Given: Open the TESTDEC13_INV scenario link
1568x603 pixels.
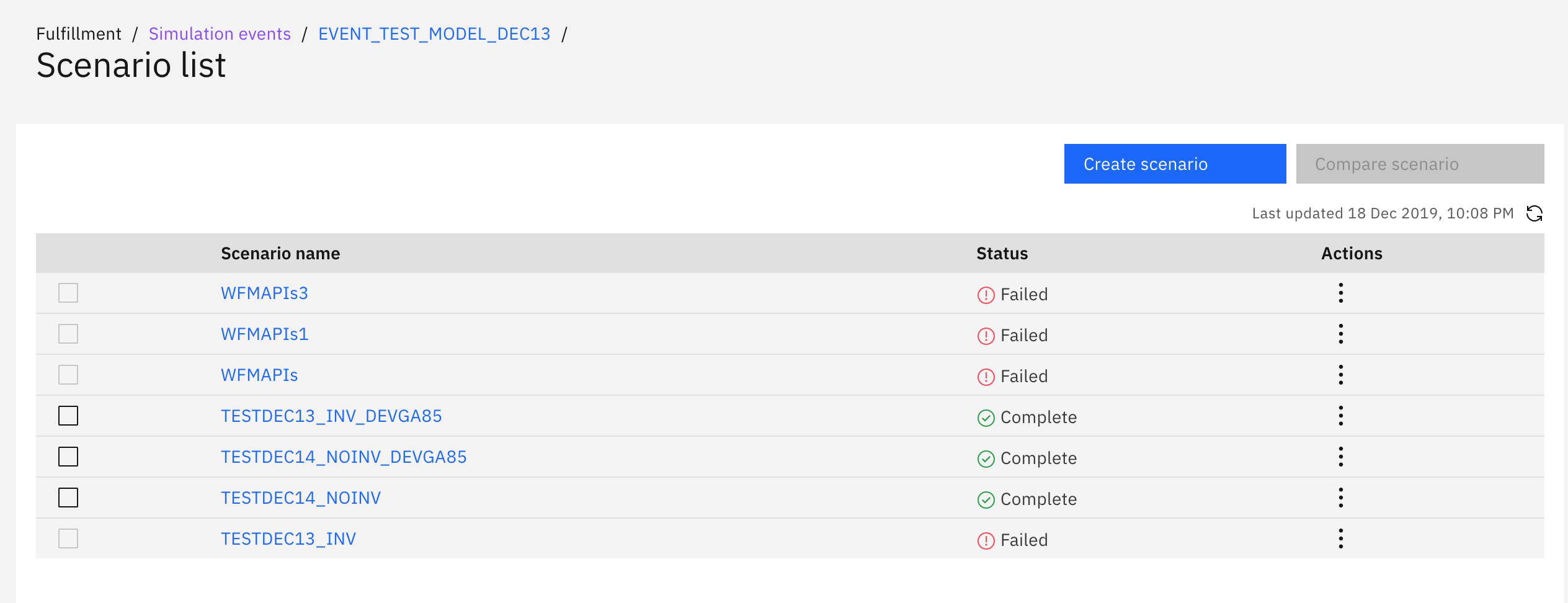Looking at the screenshot, I should coord(288,538).
